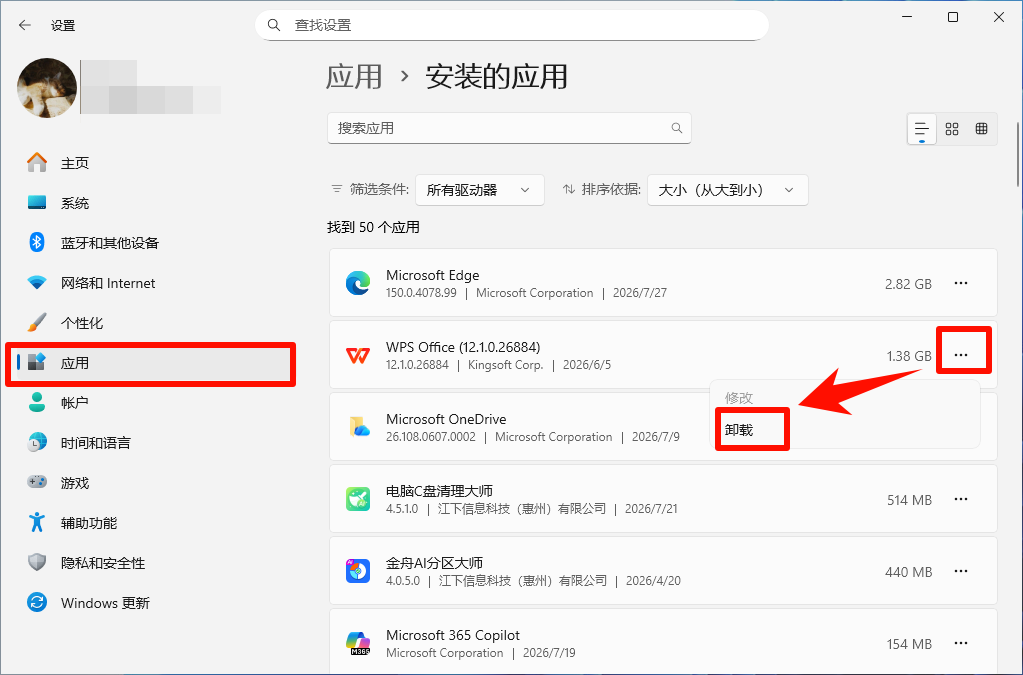Click the 2.82 GB size value
The height and width of the screenshot is (675, 1023).
(x=908, y=284)
